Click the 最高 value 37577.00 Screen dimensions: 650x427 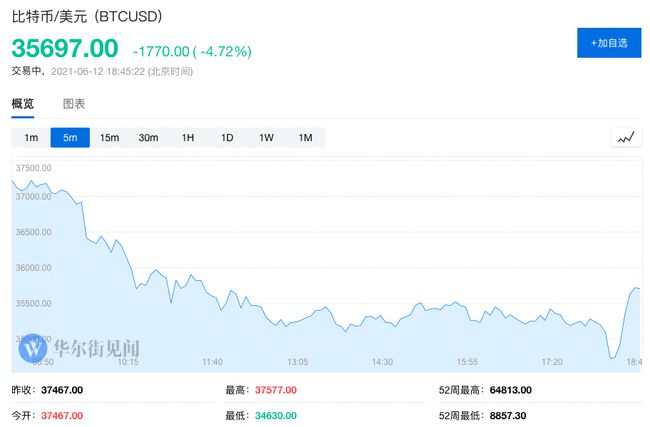(x=276, y=390)
